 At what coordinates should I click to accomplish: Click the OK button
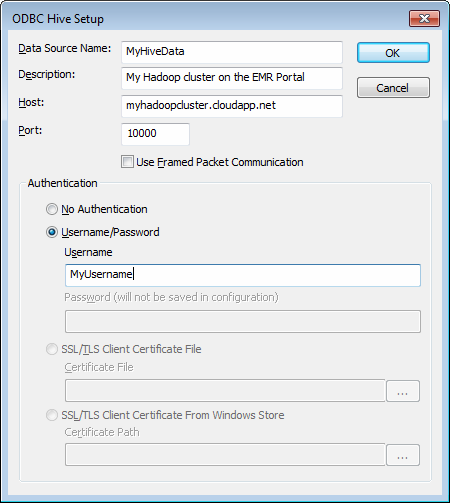(393, 53)
